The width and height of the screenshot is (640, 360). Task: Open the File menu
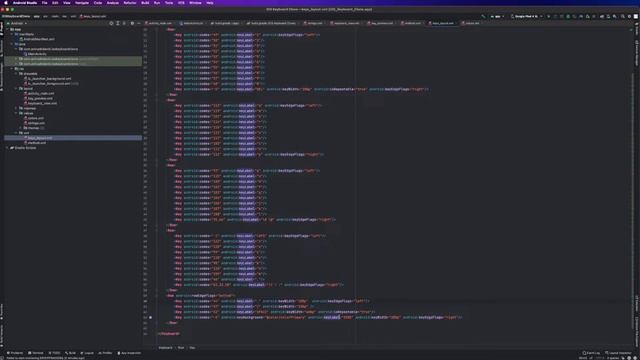(x=44, y=3)
